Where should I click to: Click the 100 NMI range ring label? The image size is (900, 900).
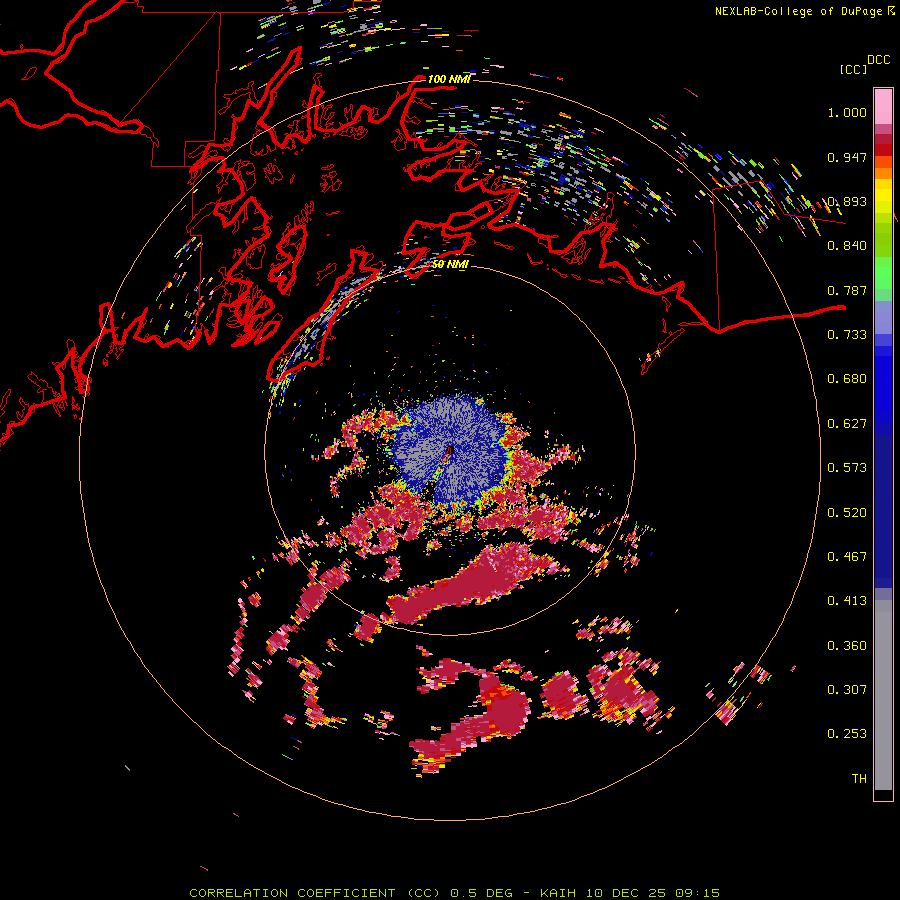[x=449, y=79]
